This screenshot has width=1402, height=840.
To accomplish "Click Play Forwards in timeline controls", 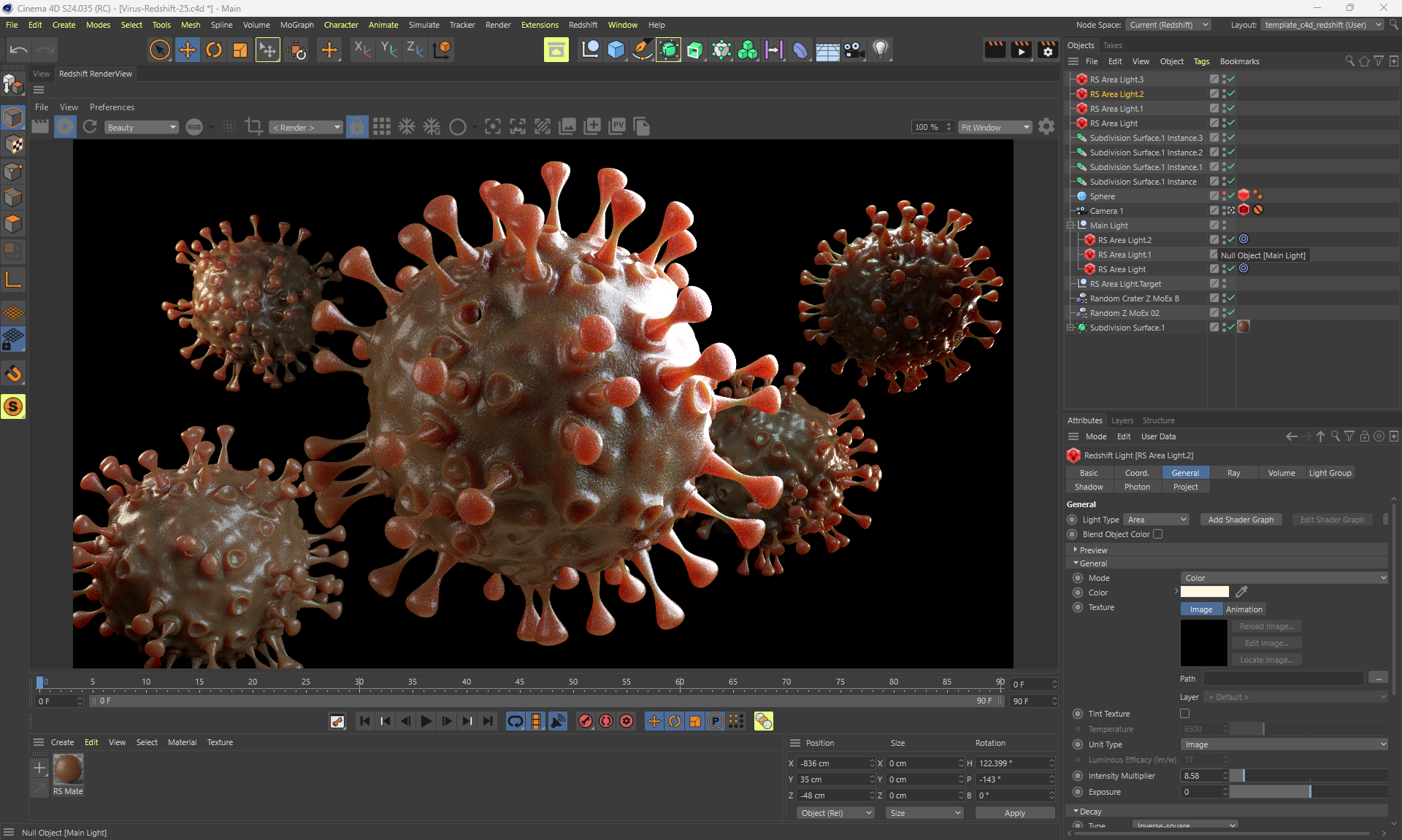I will click(426, 721).
